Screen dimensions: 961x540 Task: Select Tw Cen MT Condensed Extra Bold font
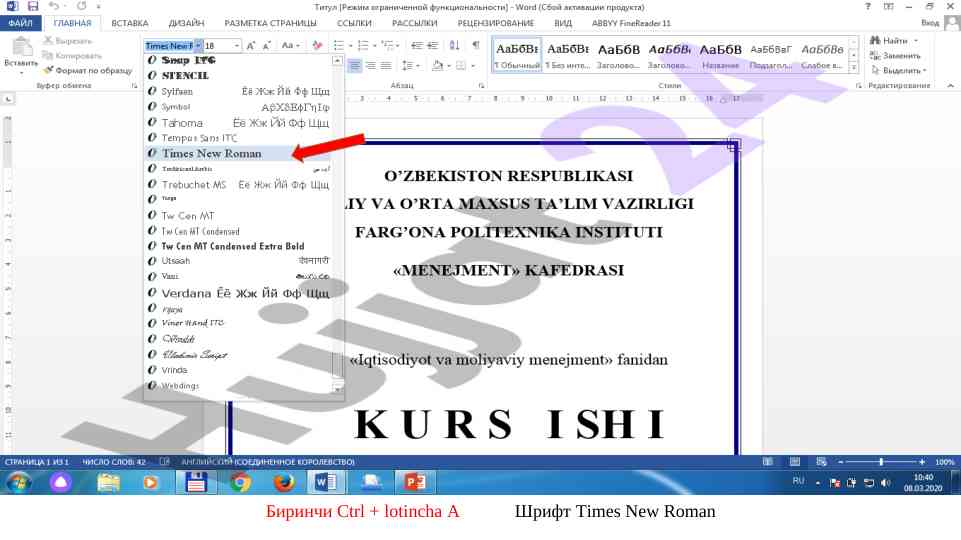point(238,246)
